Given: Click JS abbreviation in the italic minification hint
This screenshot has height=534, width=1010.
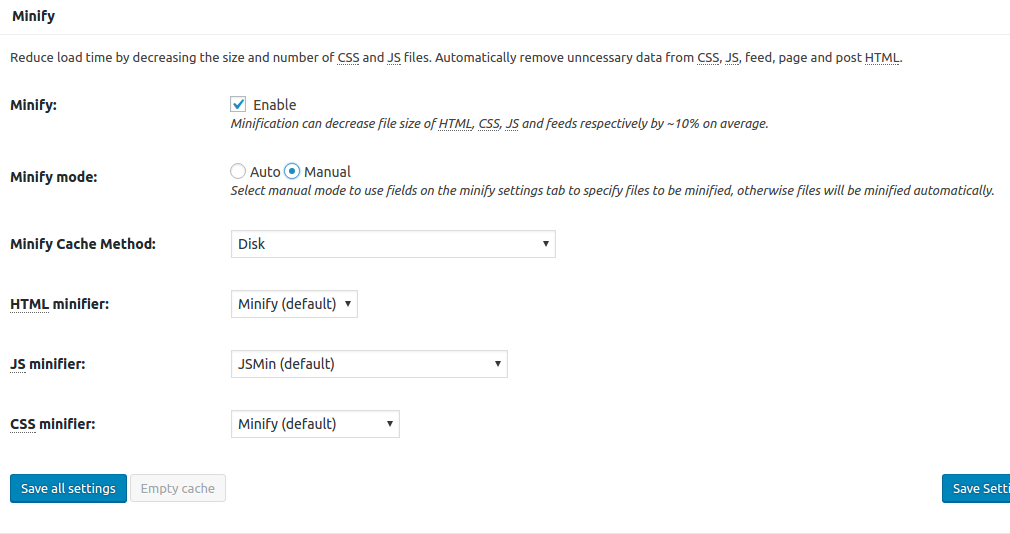Looking at the screenshot, I should [512, 124].
